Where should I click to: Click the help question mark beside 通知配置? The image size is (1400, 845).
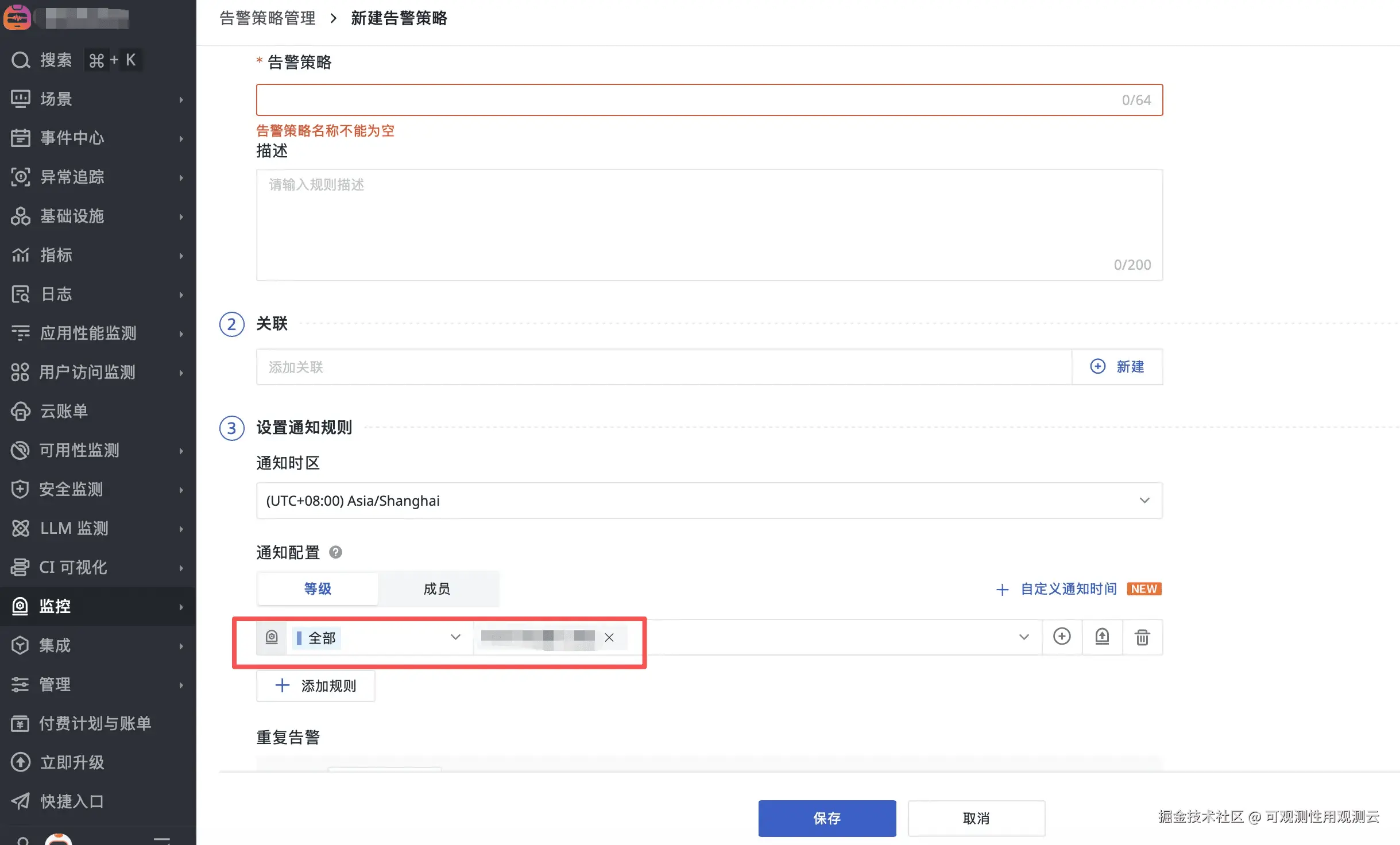[335, 552]
